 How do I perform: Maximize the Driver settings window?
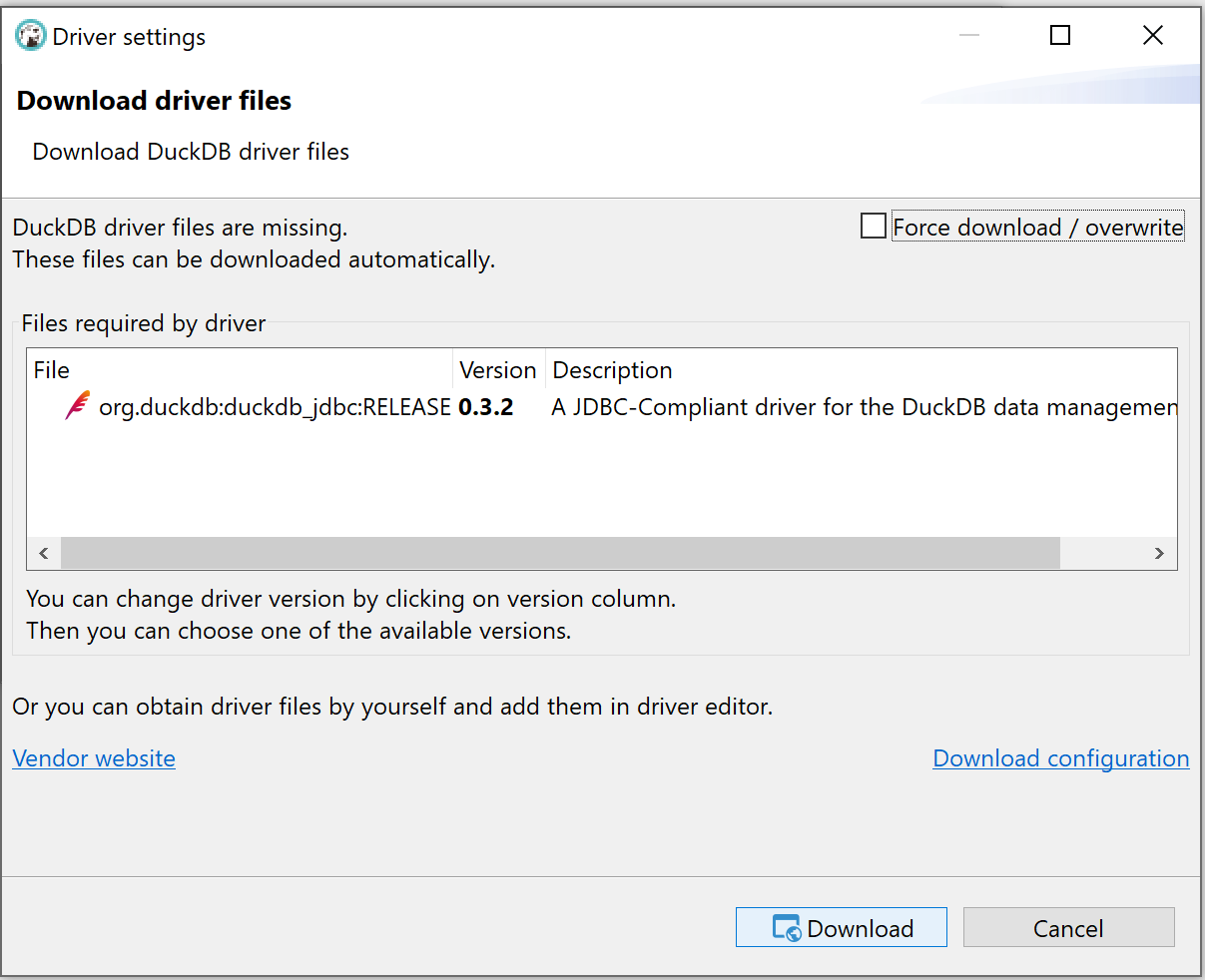click(x=1059, y=35)
